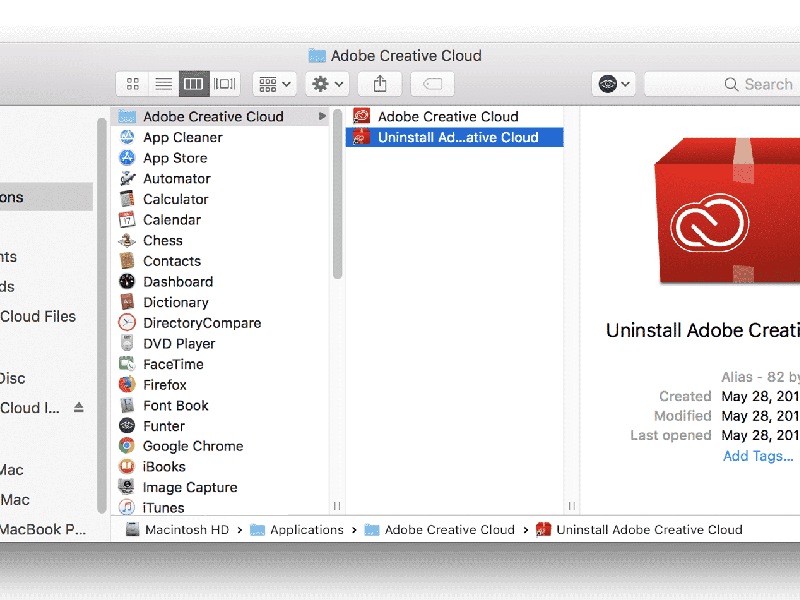Click the large Uninstall Adobe Creative Cloud preview icon

point(727,210)
